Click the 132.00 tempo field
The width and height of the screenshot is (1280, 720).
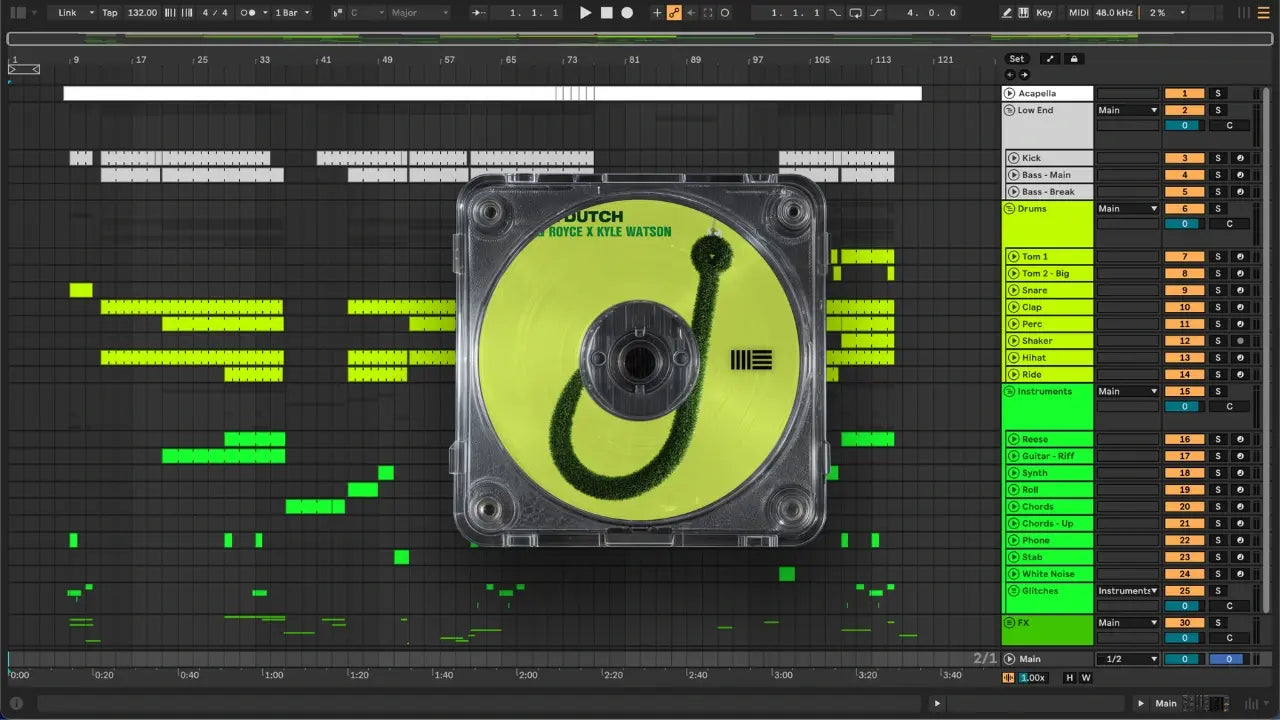(x=142, y=13)
